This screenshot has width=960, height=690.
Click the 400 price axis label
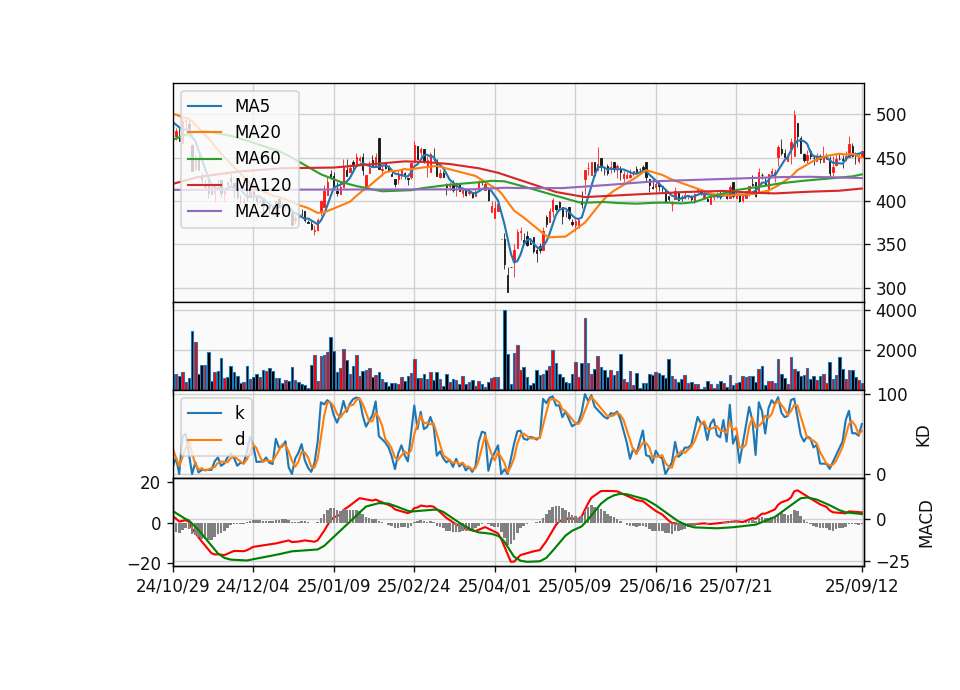click(891, 201)
